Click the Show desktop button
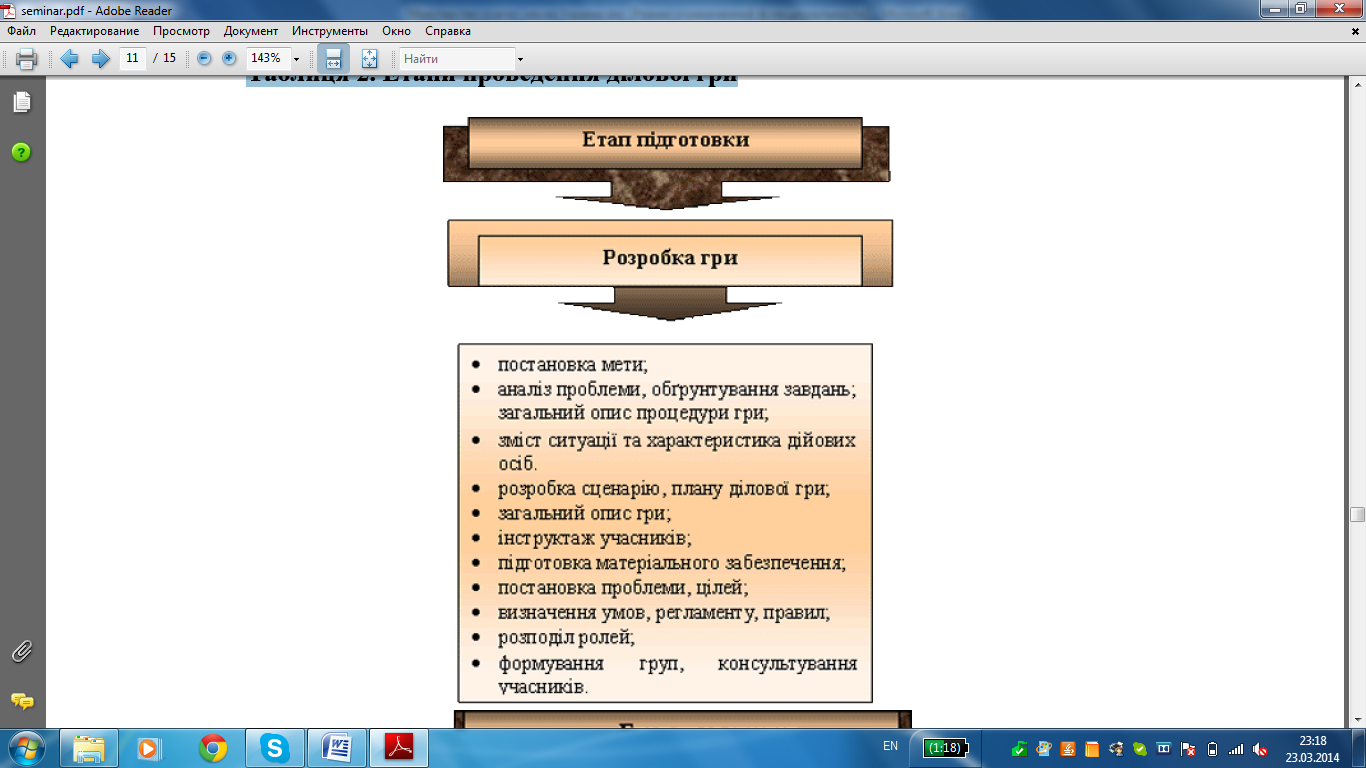 [1359, 748]
